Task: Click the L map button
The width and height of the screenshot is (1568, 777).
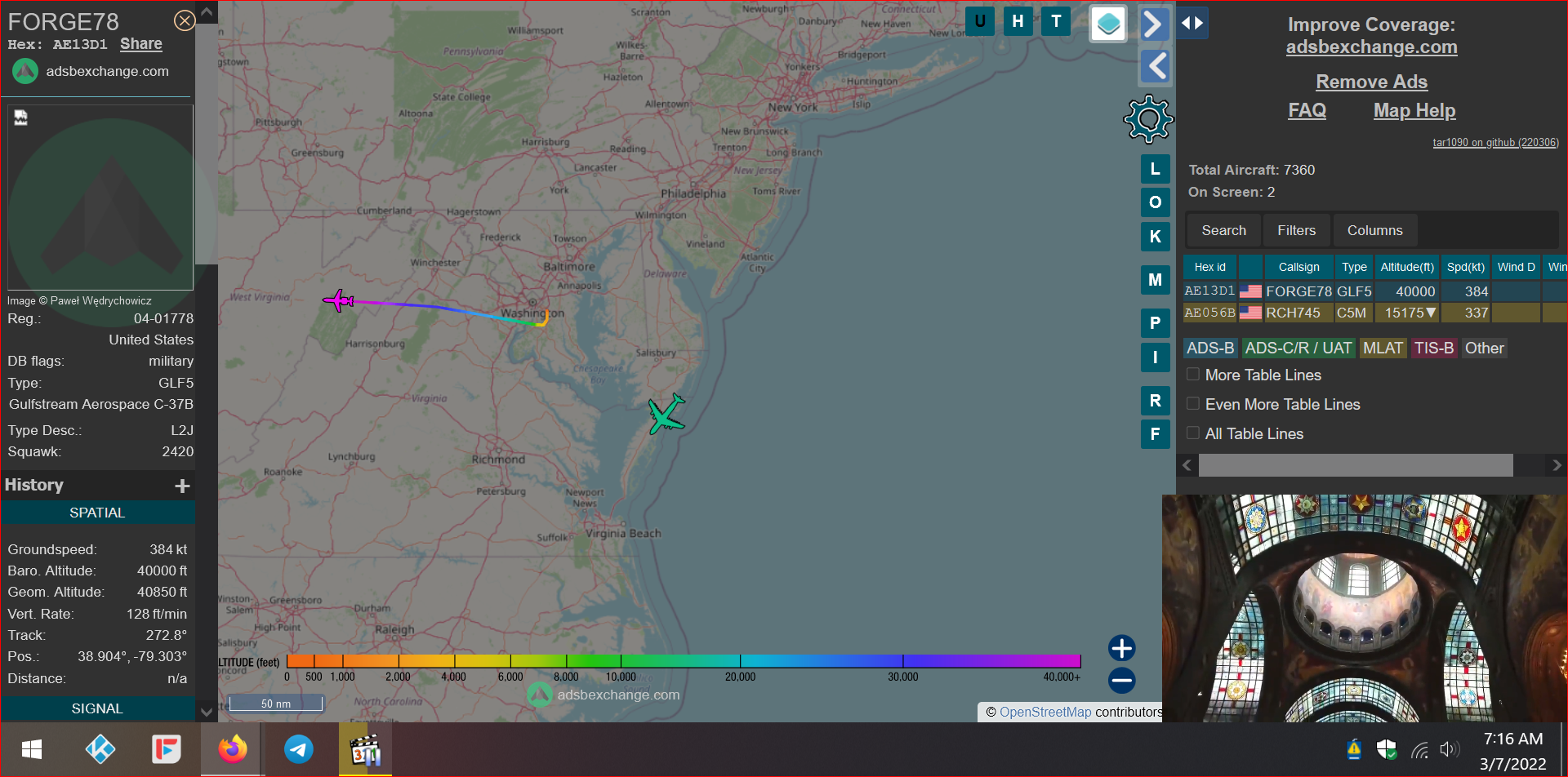Action: click(1155, 169)
